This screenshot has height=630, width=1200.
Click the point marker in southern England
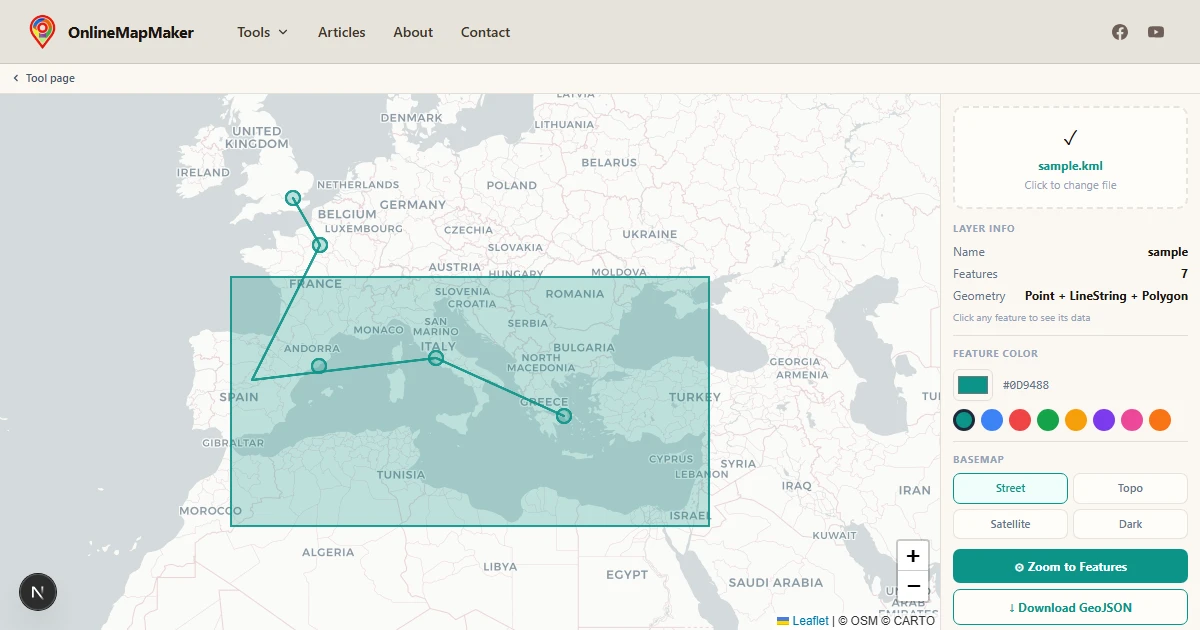click(x=293, y=198)
